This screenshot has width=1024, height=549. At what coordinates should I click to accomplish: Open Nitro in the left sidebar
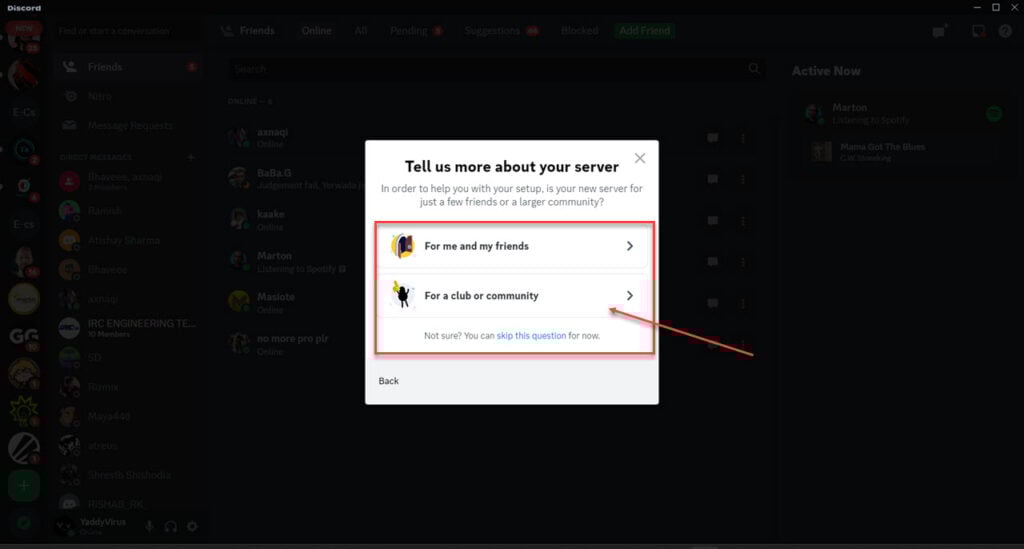pyautogui.click(x=128, y=96)
